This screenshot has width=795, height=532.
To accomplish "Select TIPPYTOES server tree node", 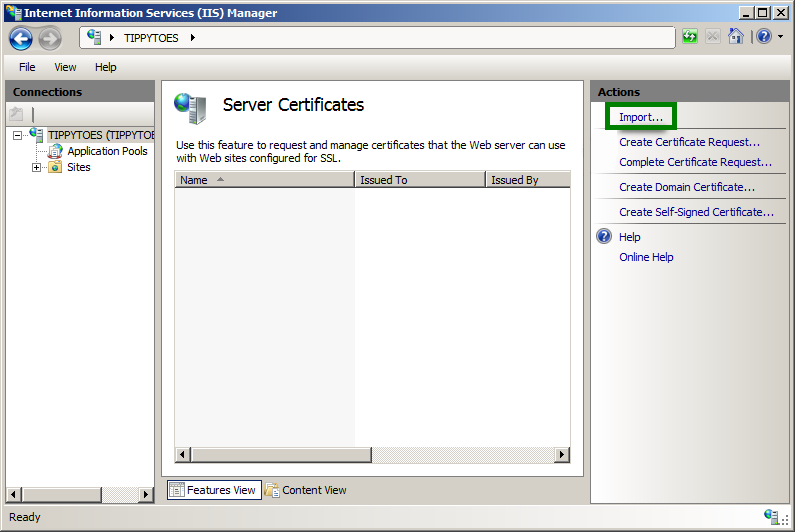I will tap(101, 135).
